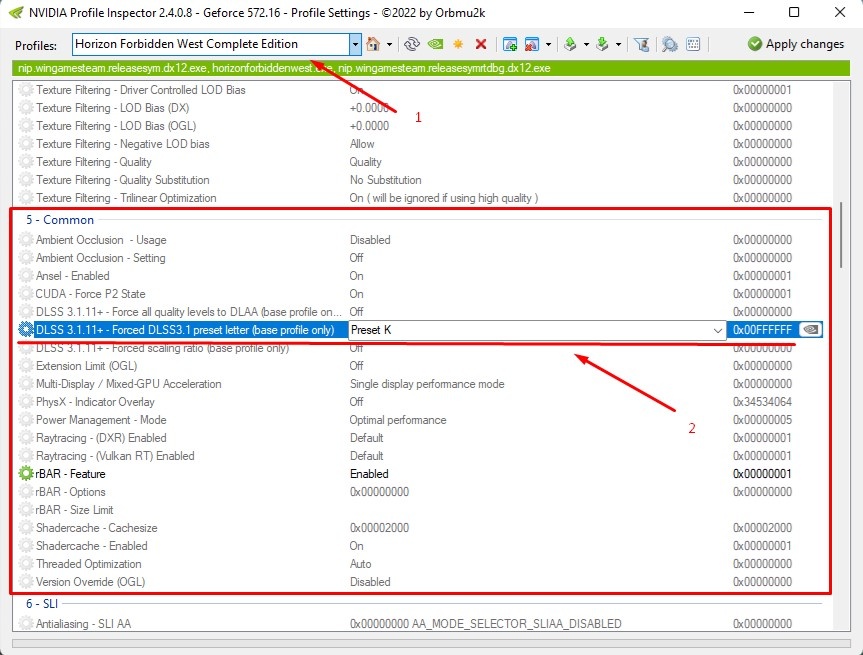This screenshot has width=863, height=655.
Task: Select the rBAR - Options setting row
Action: click(420, 492)
